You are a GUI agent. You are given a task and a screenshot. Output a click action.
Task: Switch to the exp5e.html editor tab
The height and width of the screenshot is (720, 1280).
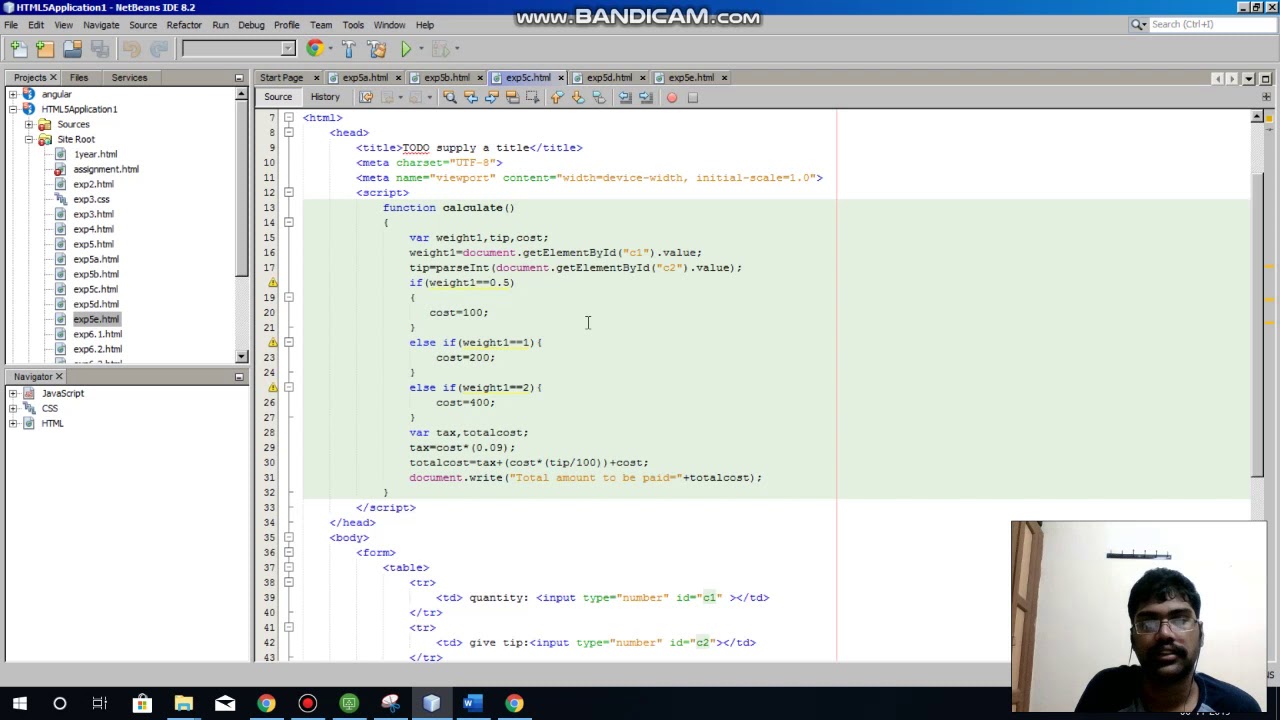(x=691, y=78)
